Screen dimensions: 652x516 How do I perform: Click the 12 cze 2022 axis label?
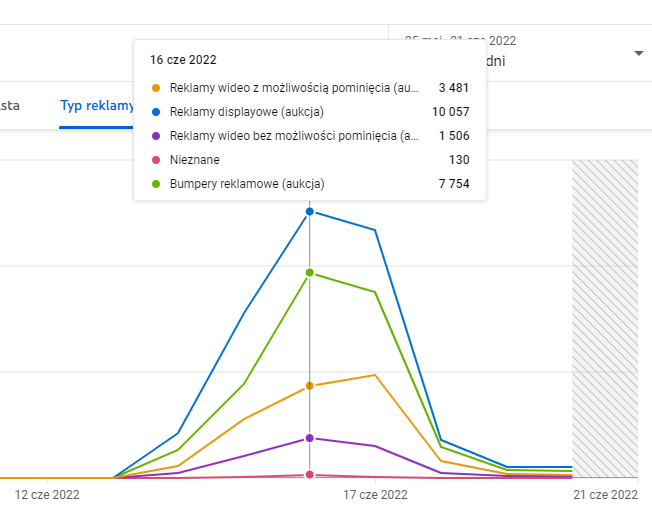click(x=47, y=494)
